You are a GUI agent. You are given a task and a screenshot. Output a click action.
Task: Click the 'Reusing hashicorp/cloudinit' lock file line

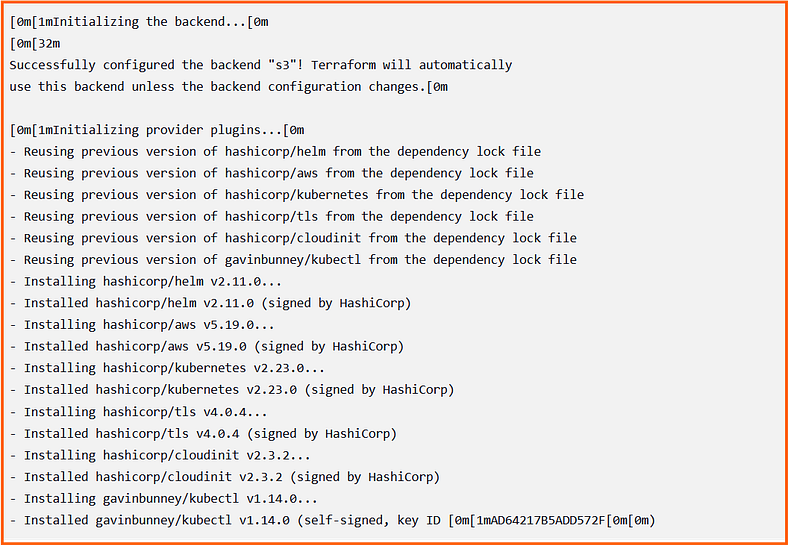[x=293, y=238]
